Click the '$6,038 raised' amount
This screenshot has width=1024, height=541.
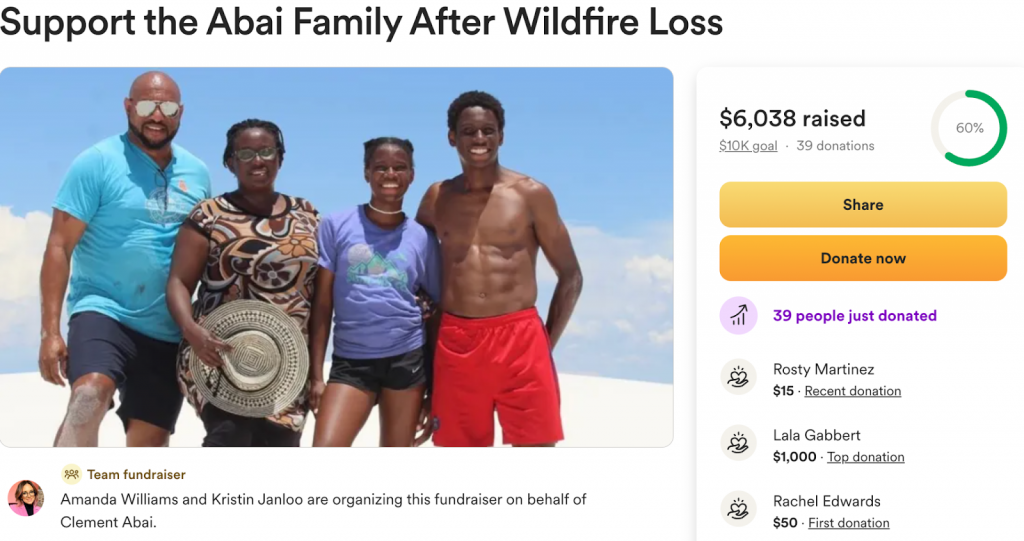coord(792,119)
